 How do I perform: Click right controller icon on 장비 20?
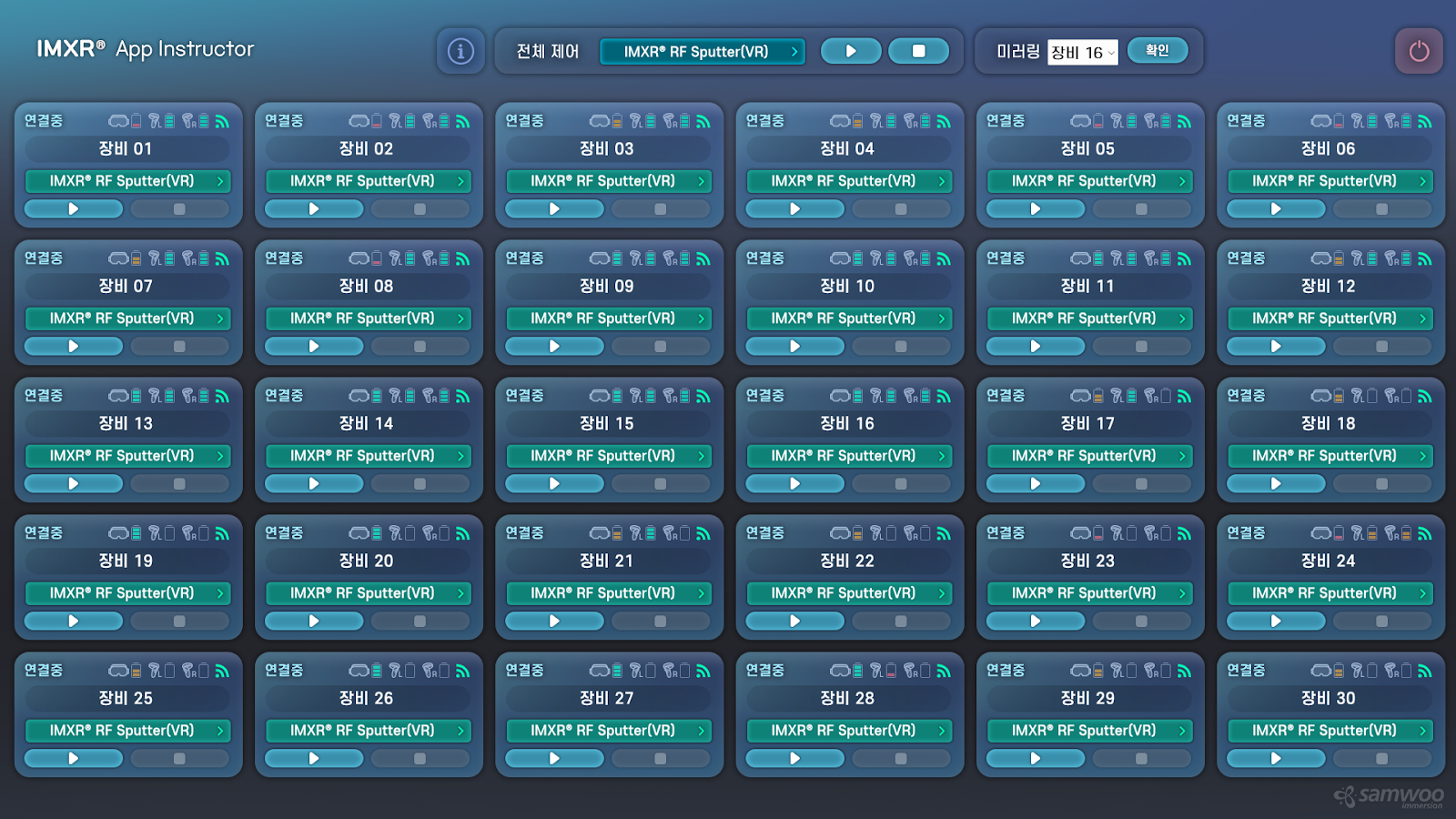click(x=430, y=533)
